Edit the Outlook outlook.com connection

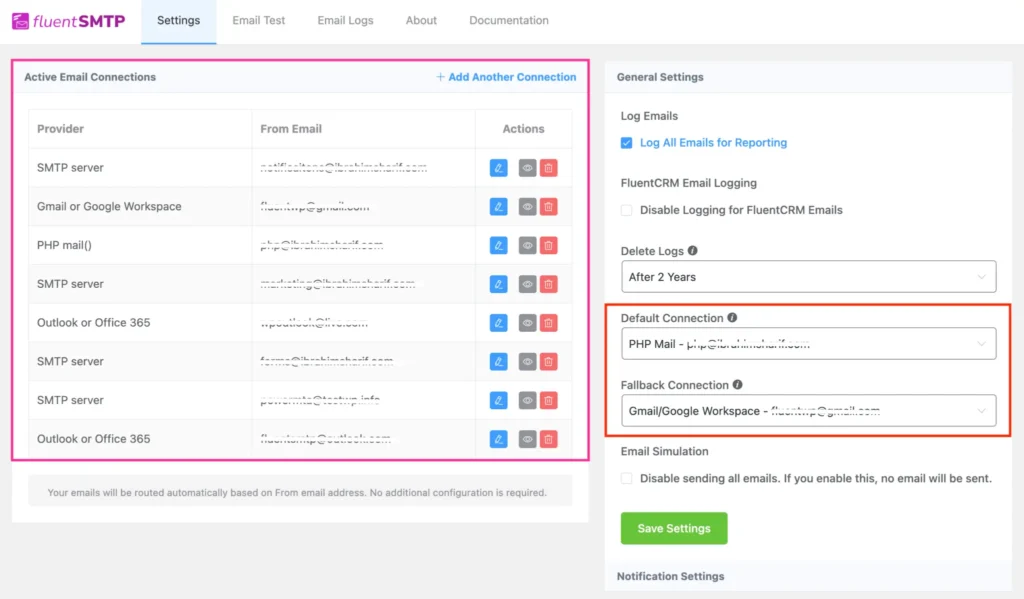(498, 439)
